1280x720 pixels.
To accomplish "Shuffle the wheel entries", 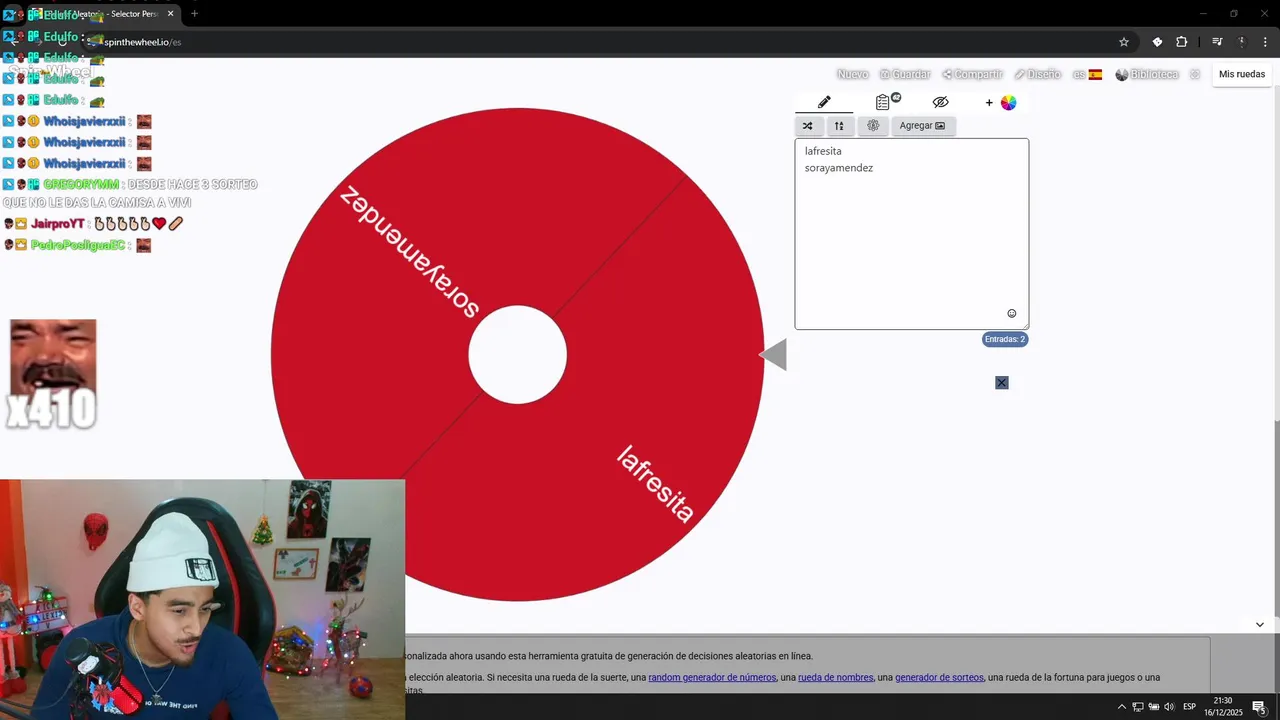I will 807,126.
